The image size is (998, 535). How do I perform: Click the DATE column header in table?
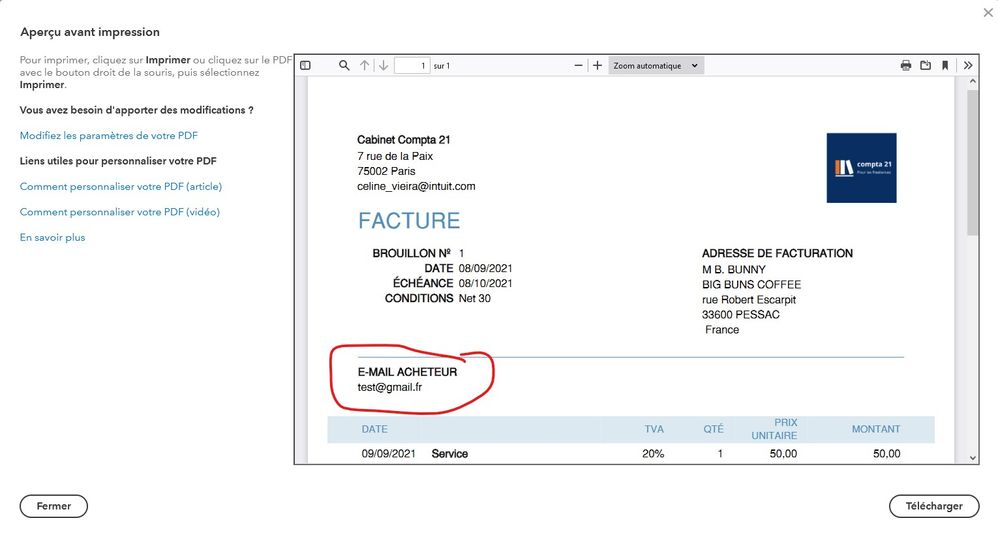click(375, 429)
